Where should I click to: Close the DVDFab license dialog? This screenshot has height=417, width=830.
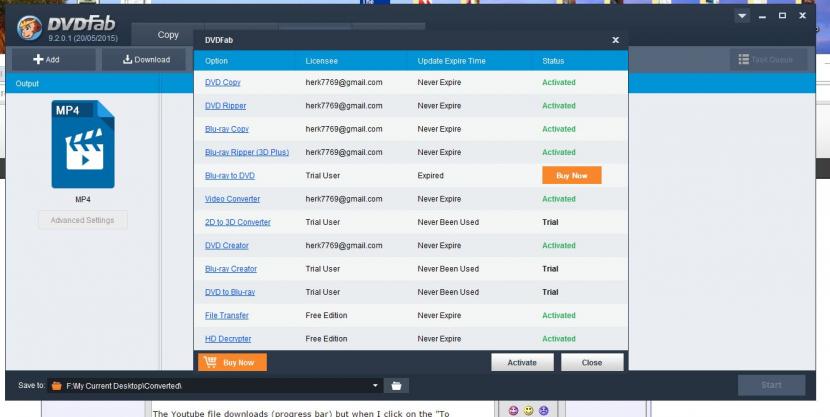tap(616, 40)
